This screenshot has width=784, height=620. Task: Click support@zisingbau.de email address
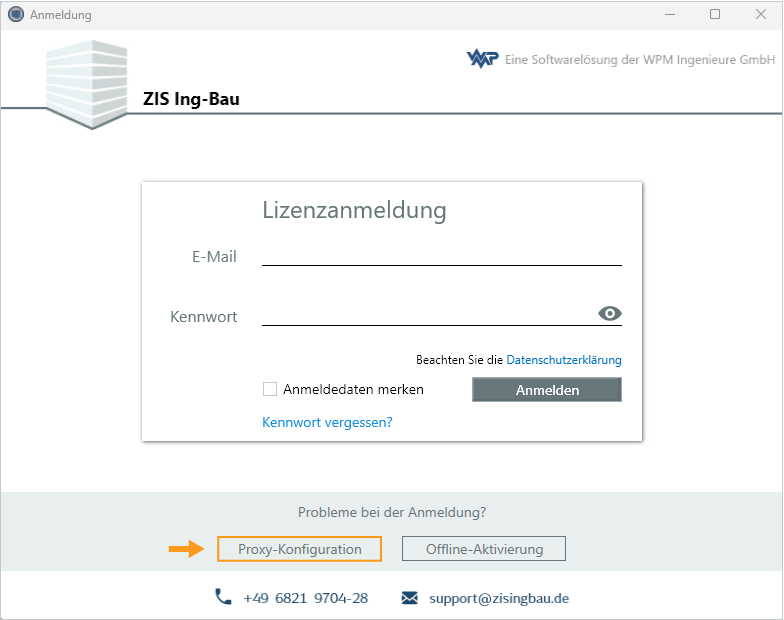tap(499, 598)
